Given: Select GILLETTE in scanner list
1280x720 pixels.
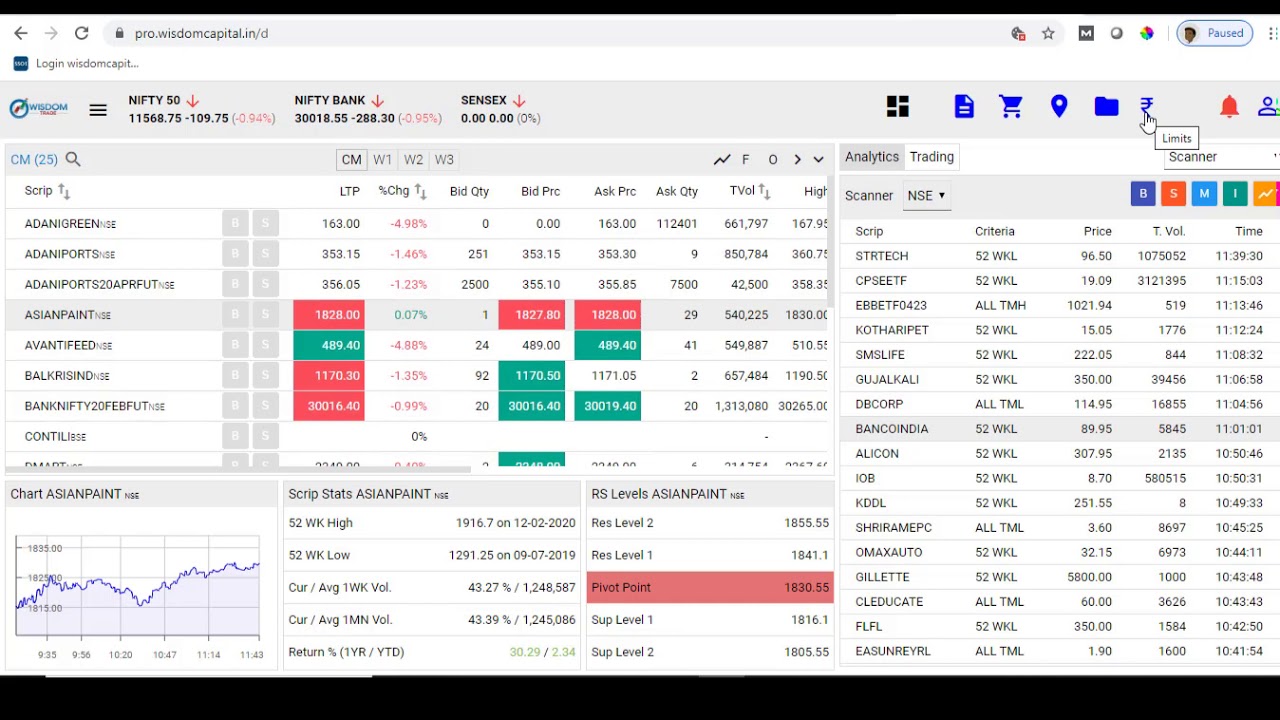Looking at the screenshot, I should (x=1060, y=577).
